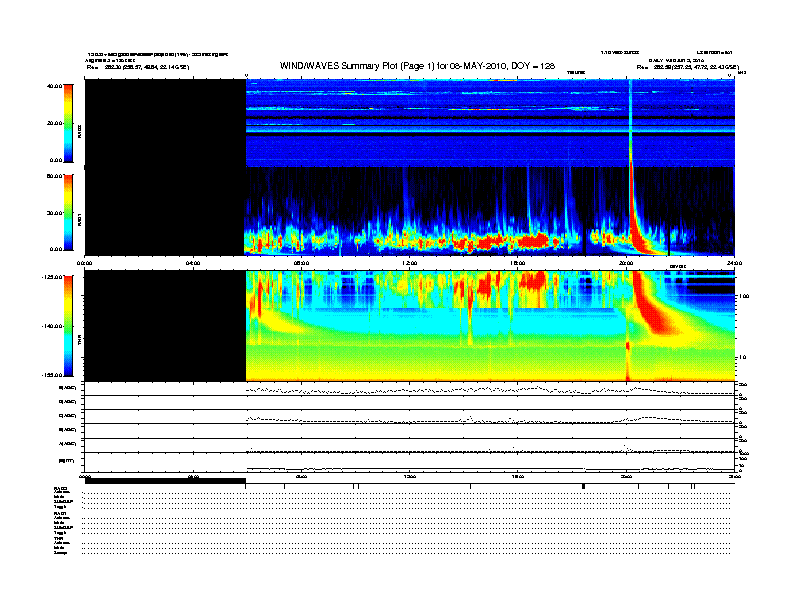Click the 100 label beside the TNR panel

[x=743, y=296]
